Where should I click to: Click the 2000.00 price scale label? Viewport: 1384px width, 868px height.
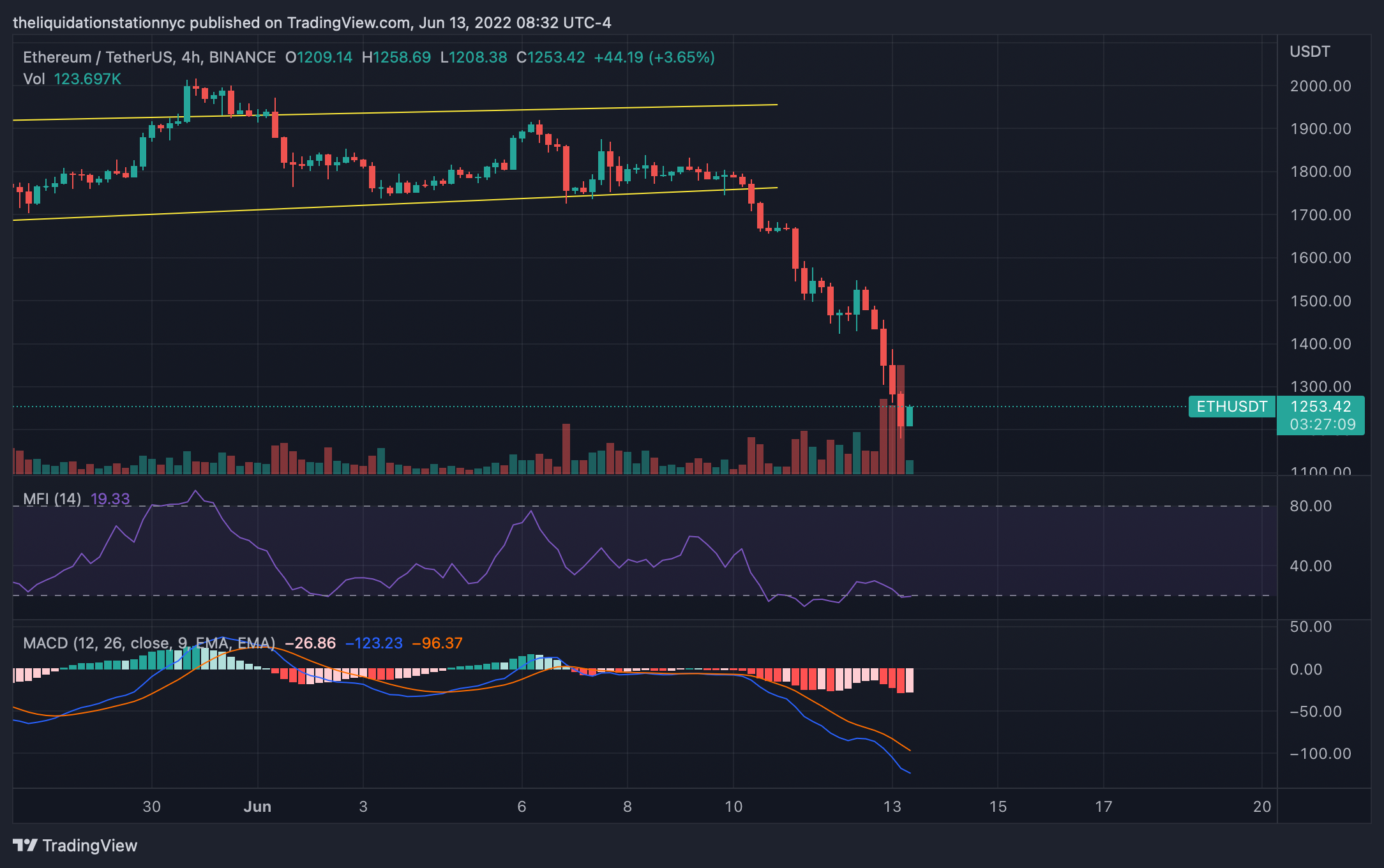click(1320, 86)
